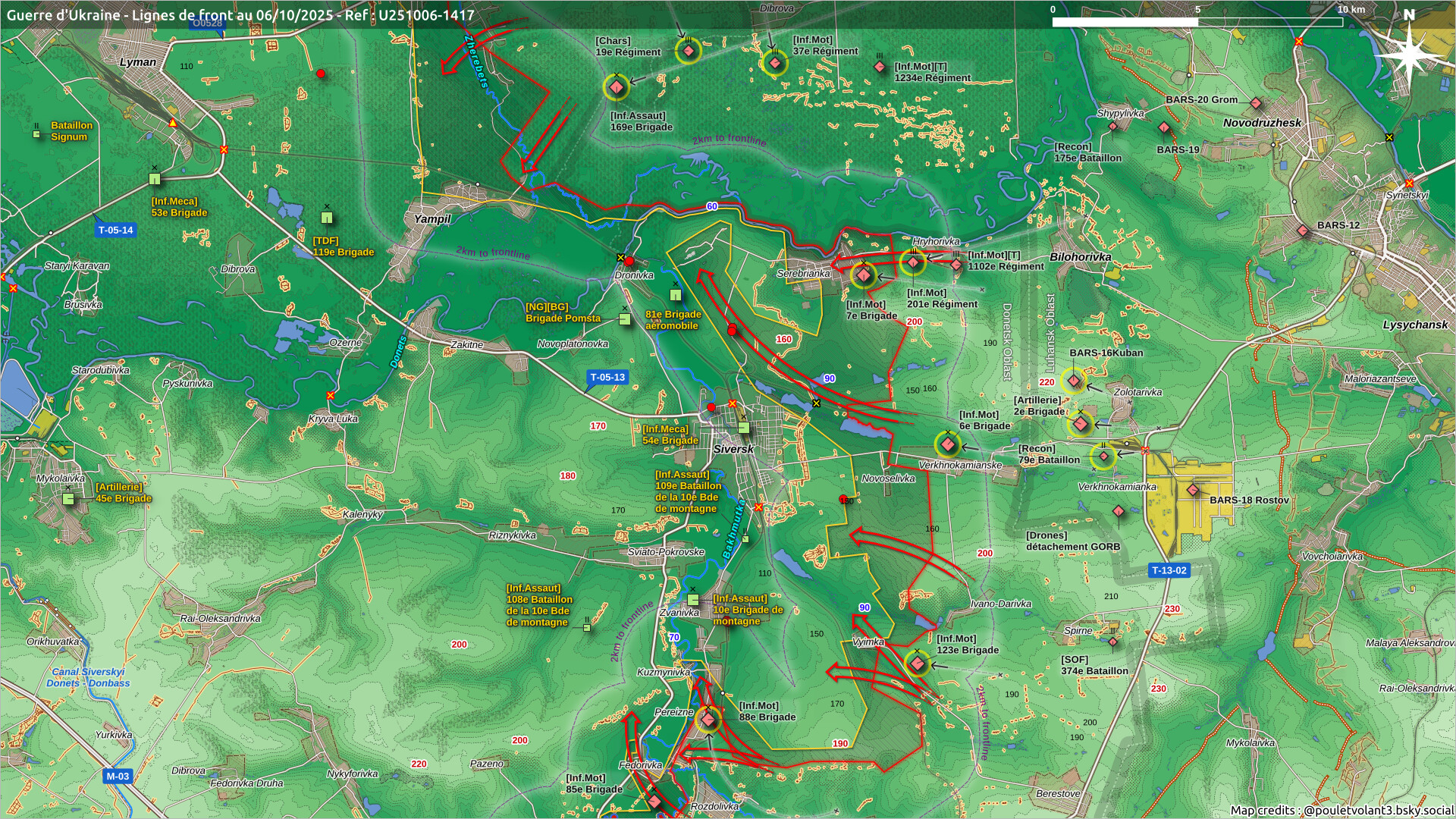Click the M-03 highway badge
The height and width of the screenshot is (819, 1456).
pos(118,776)
